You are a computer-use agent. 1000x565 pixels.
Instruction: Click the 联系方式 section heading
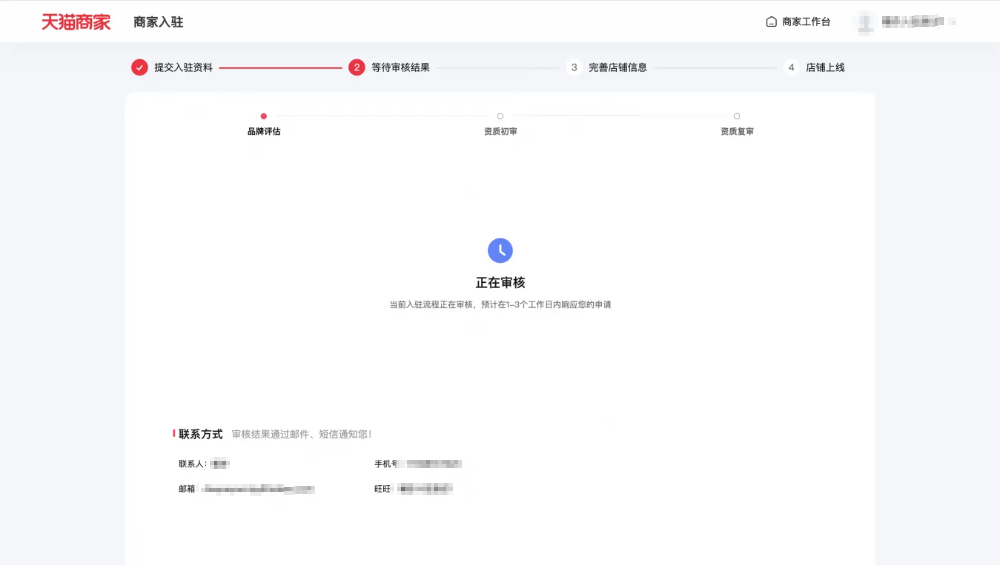coord(200,434)
